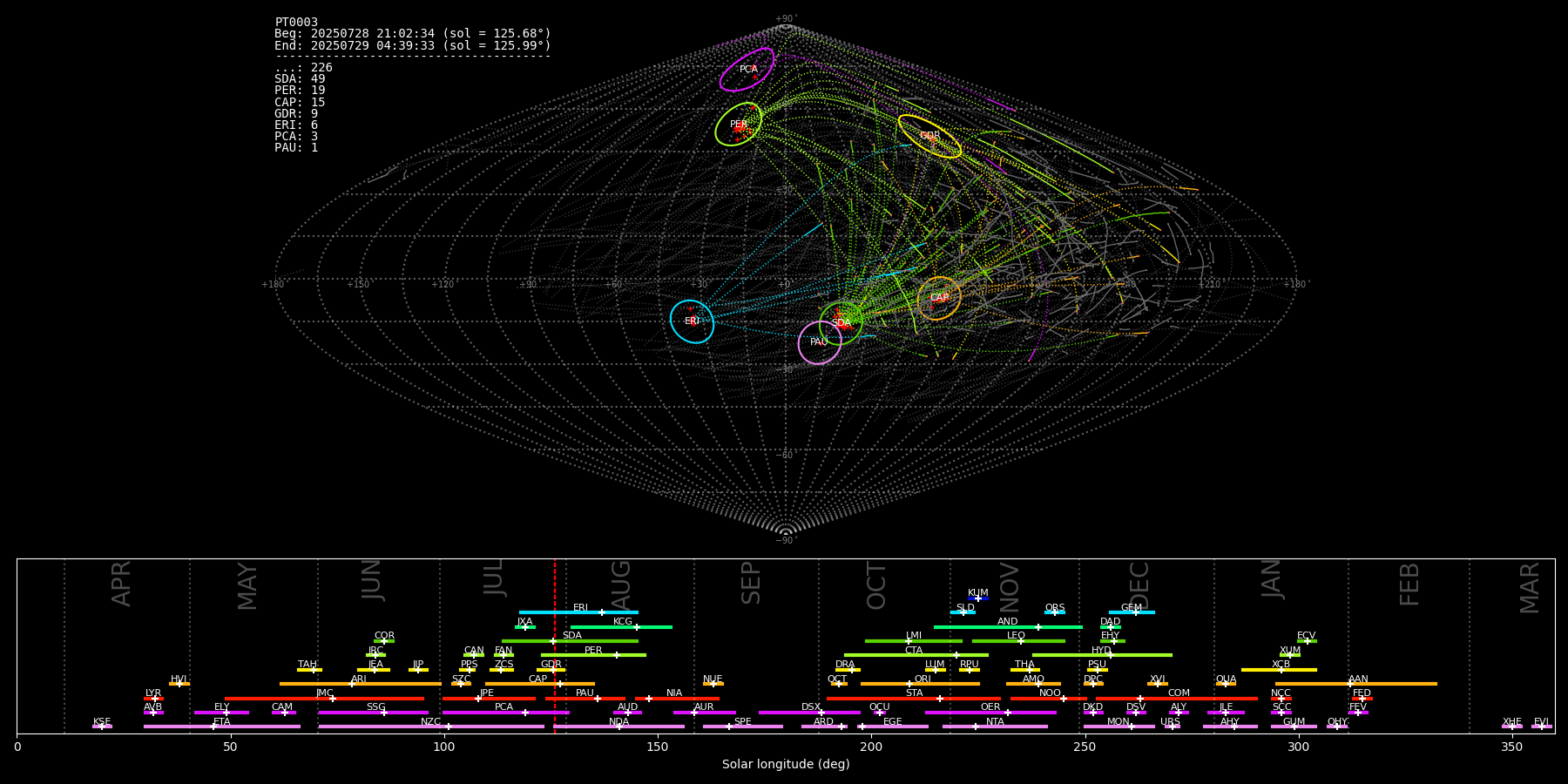Select the STA red bar in timeline
The image size is (1568, 784).
(914, 699)
